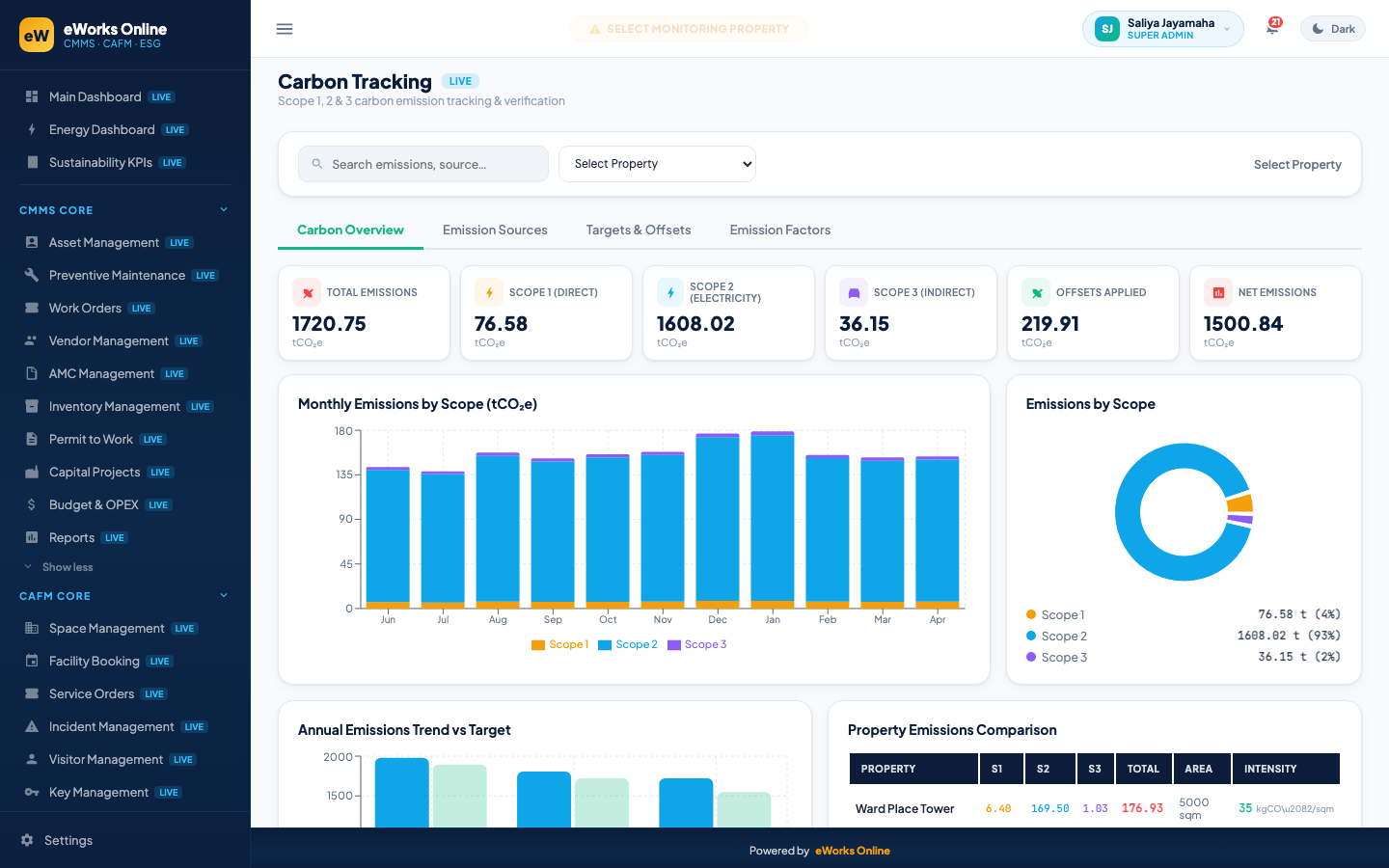Click Show less in sidebar
The width and height of the screenshot is (1389, 868).
click(x=68, y=567)
